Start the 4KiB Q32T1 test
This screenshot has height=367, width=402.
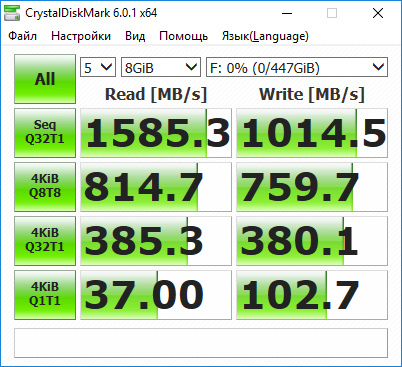pos(45,241)
